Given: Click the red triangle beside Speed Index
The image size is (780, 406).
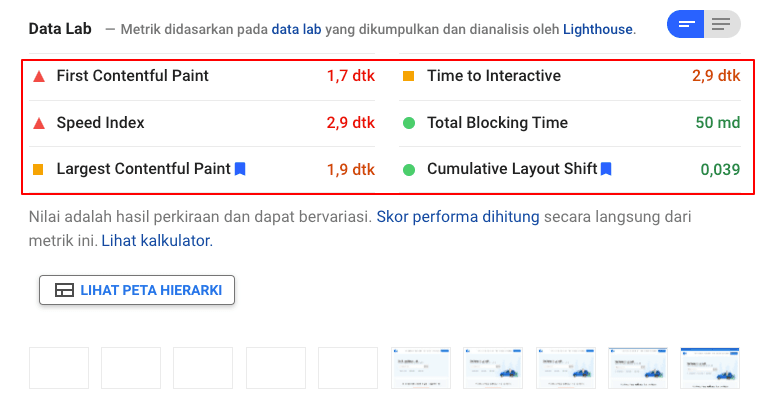Looking at the screenshot, I should click(39, 123).
